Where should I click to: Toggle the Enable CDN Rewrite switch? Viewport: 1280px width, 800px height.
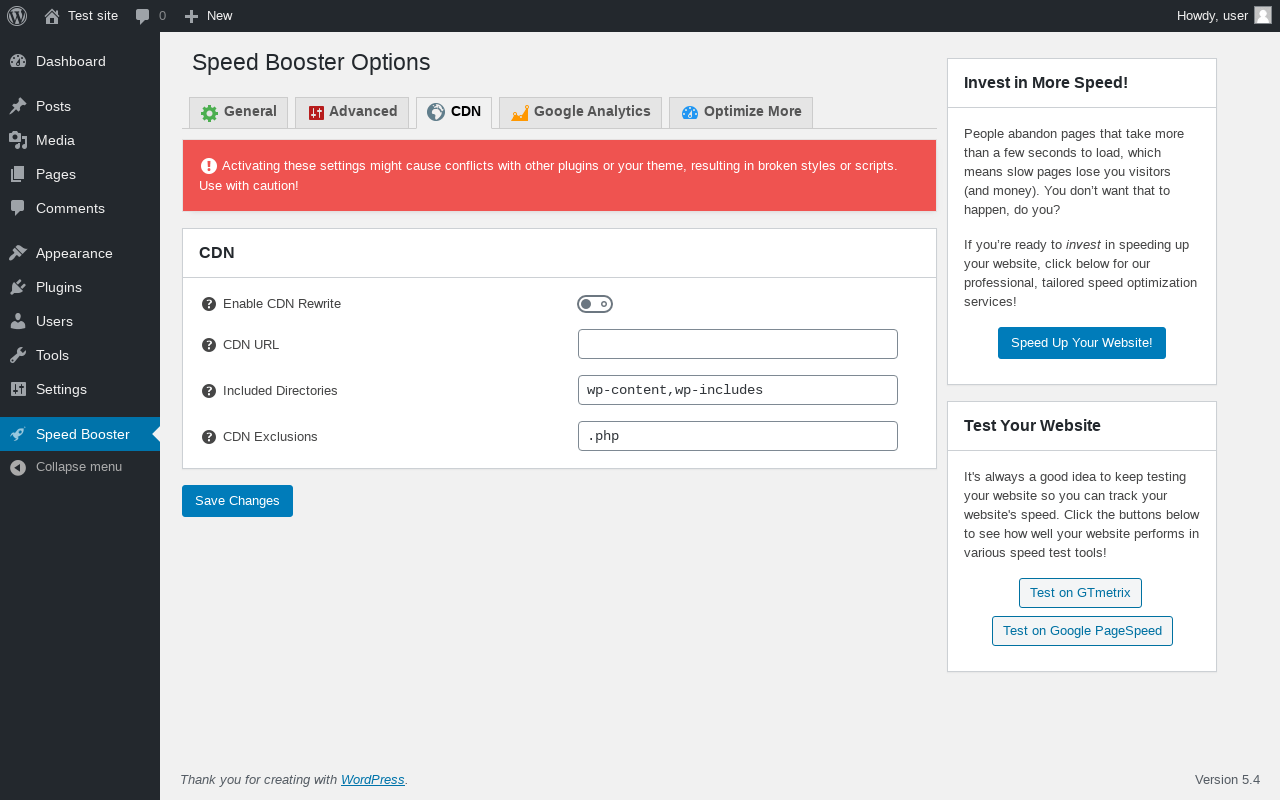point(595,304)
